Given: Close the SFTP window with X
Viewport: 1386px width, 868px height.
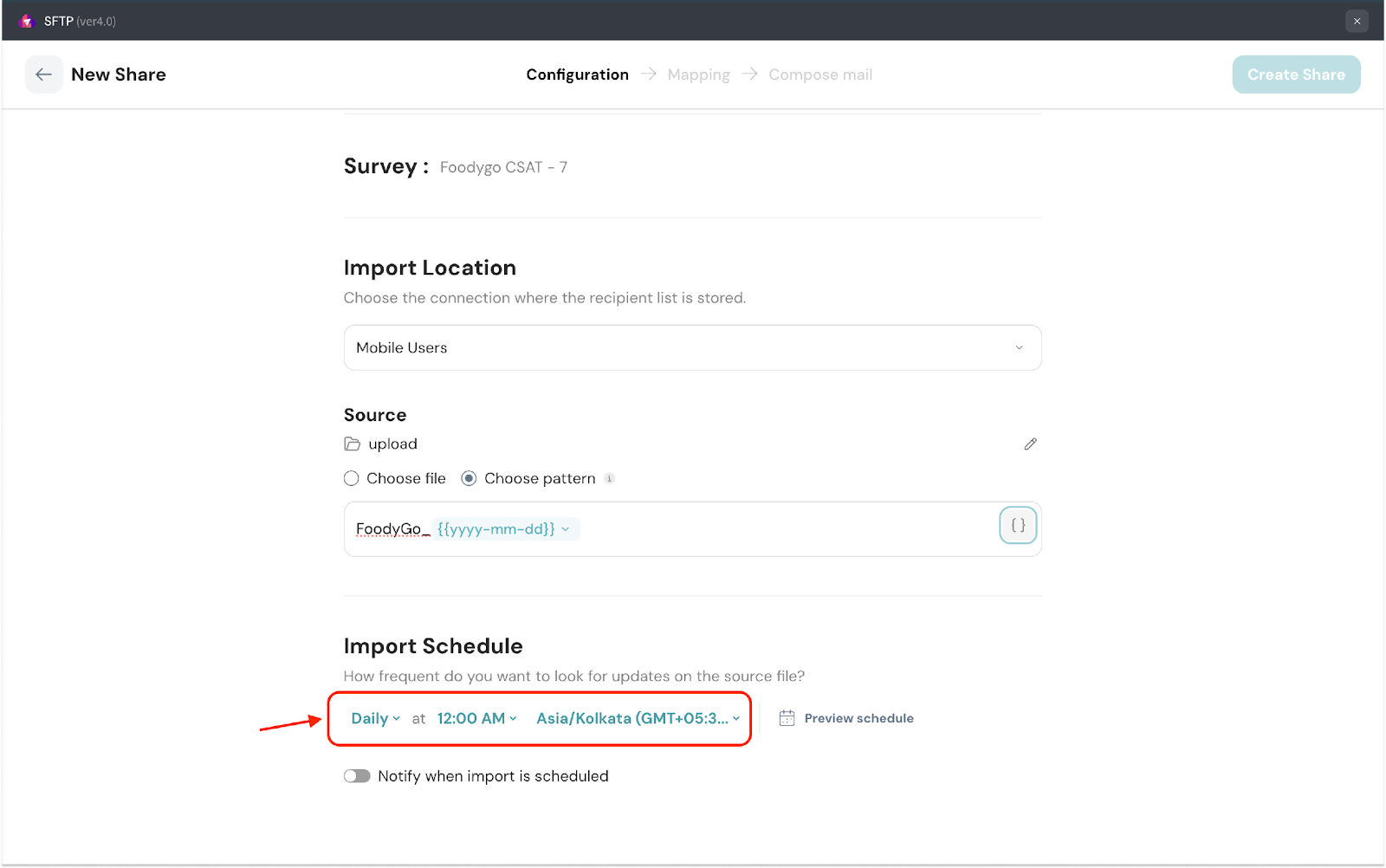Looking at the screenshot, I should 1357,21.
